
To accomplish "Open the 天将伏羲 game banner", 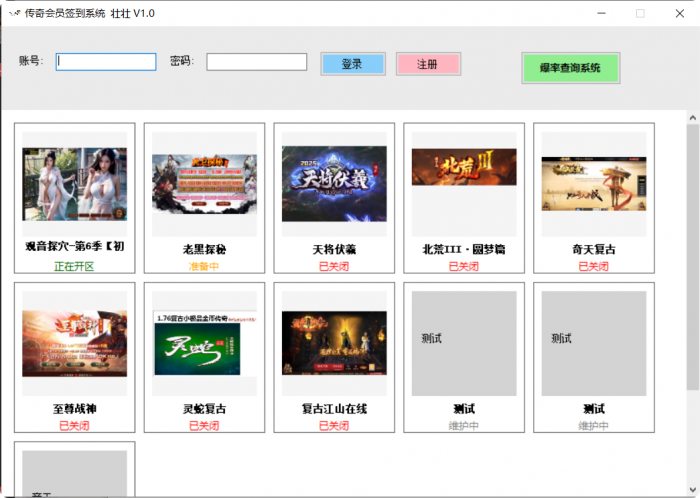I will (334, 183).
